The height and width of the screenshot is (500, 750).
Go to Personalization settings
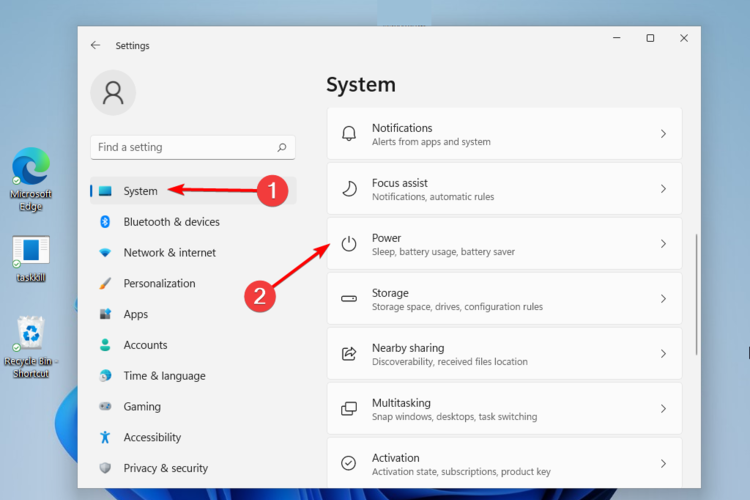click(x=159, y=284)
